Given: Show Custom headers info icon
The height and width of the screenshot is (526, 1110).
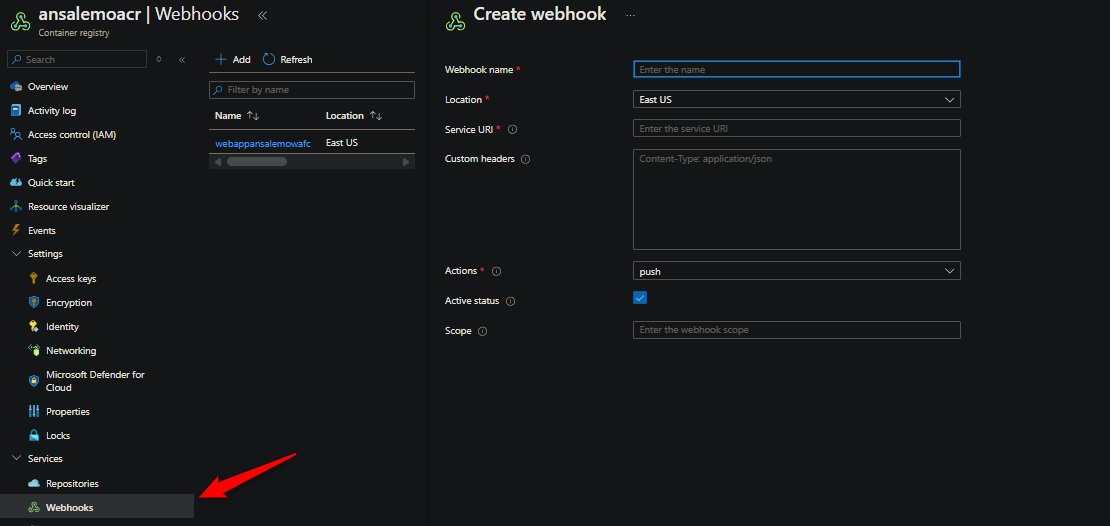Looking at the screenshot, I should click(x=525, y=159).
